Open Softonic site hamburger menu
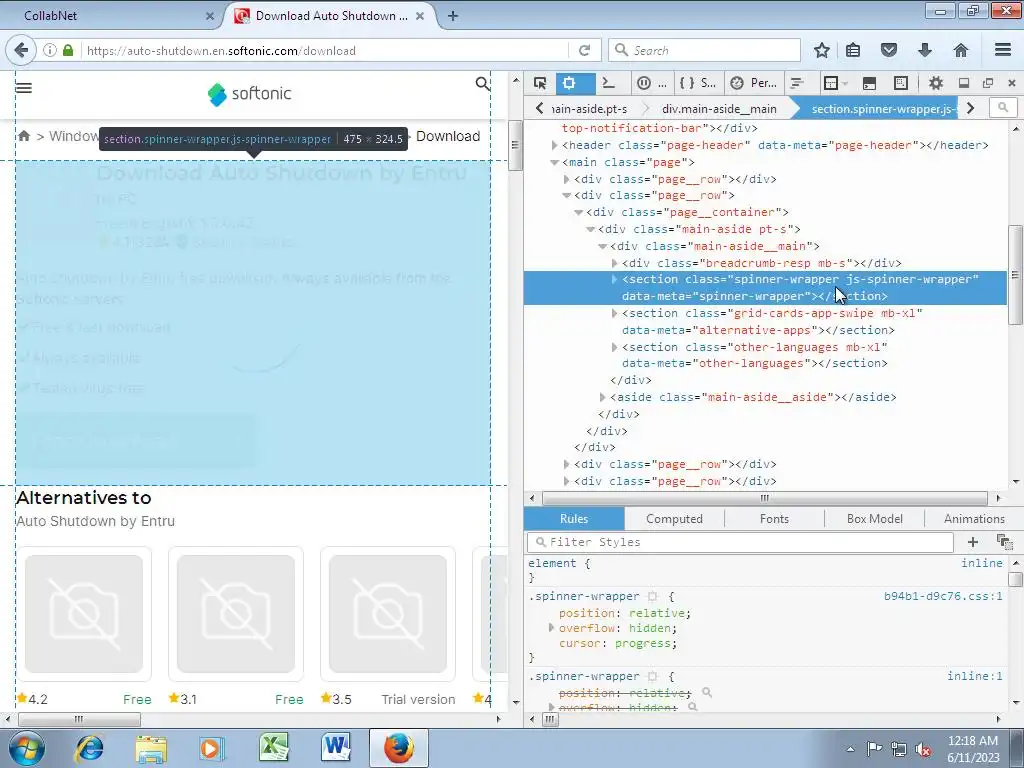The height and width of the screenshot is (768, 1024). coord(24,88)
